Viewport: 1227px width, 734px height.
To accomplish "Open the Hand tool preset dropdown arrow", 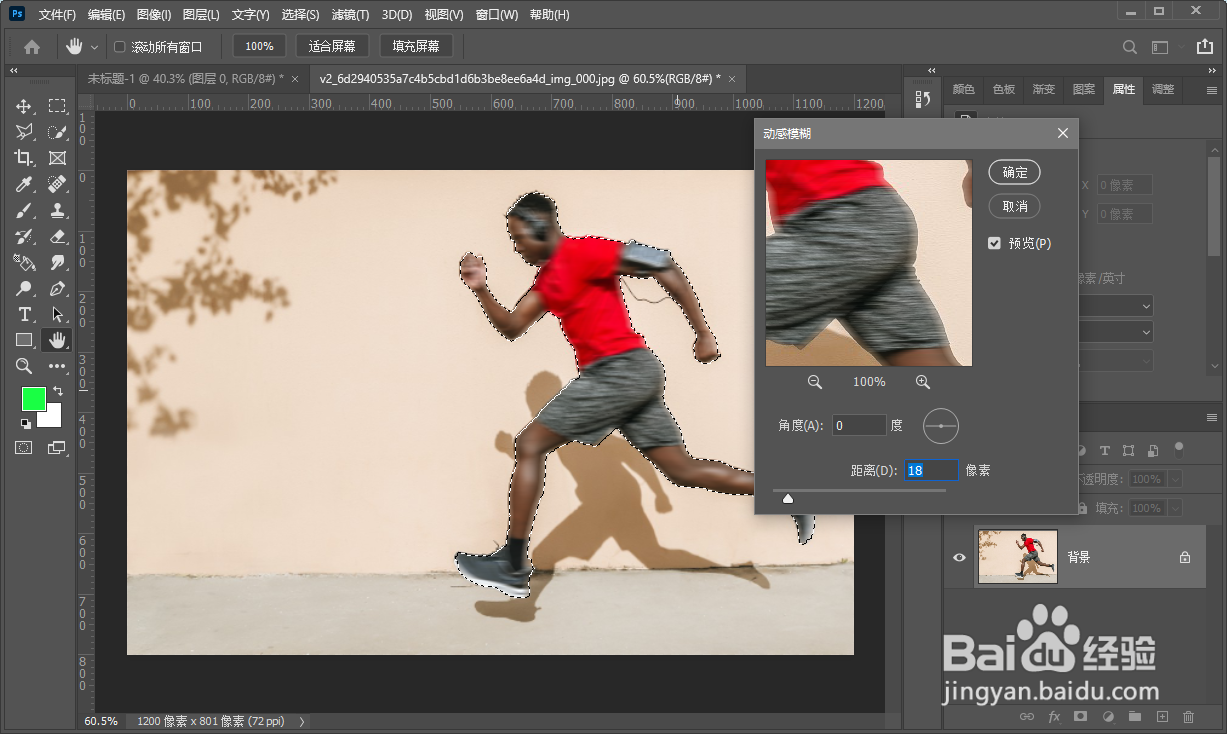I will 95,47.
